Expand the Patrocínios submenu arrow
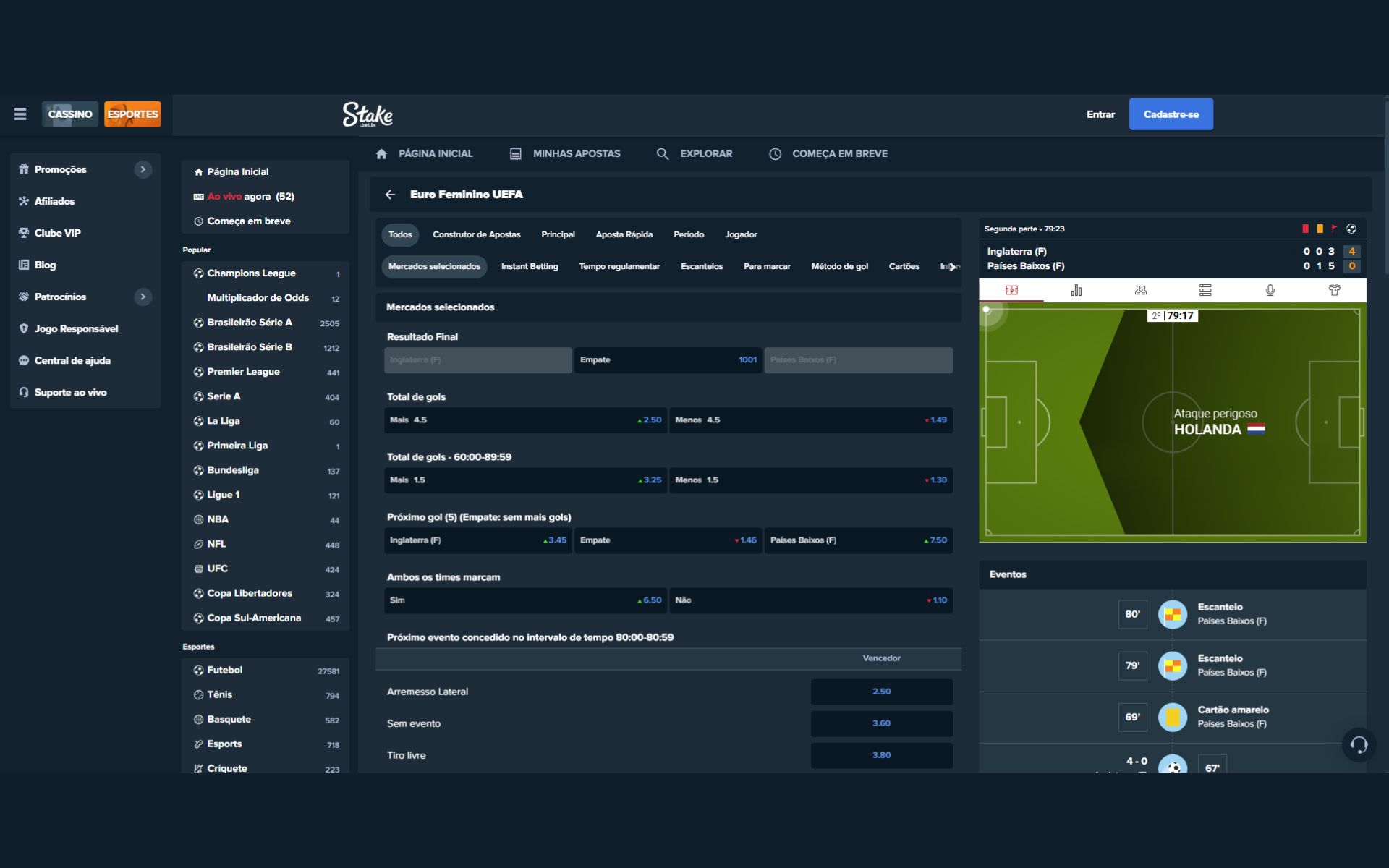The image size is (1389, 868). pyautogui.click(x=143, y=297)
